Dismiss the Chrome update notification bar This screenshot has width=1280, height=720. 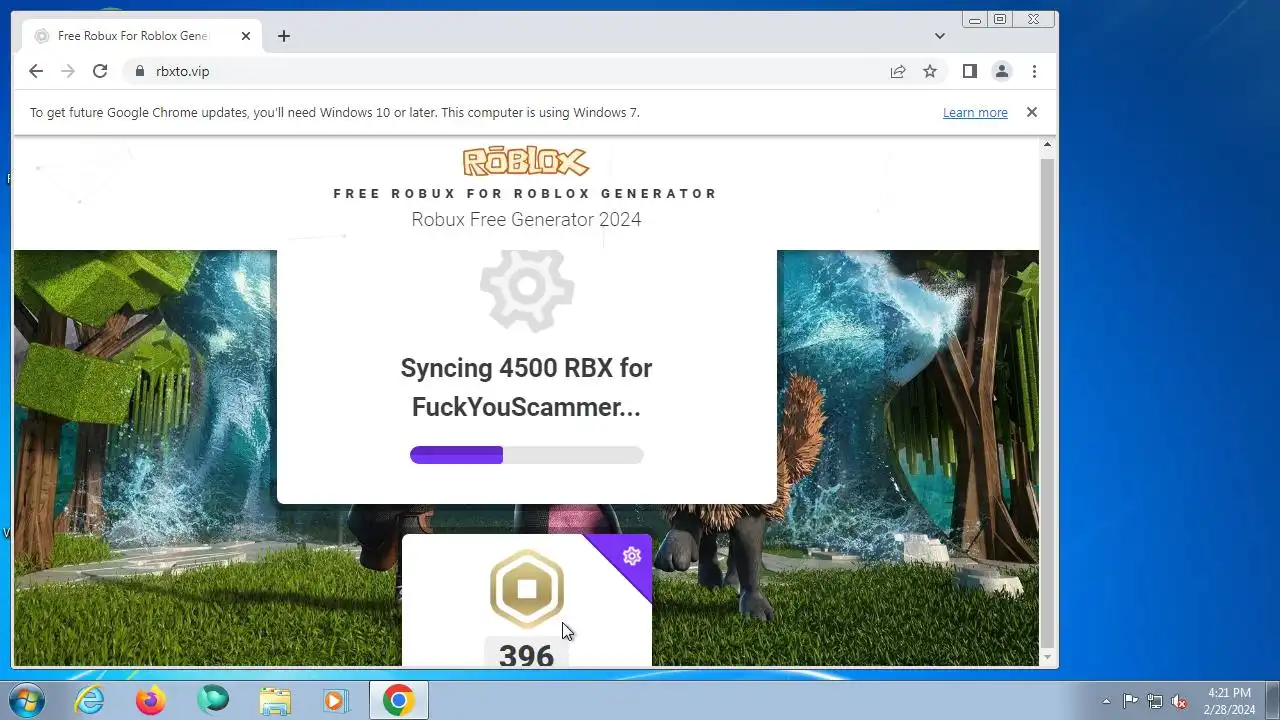[1032, 112]
